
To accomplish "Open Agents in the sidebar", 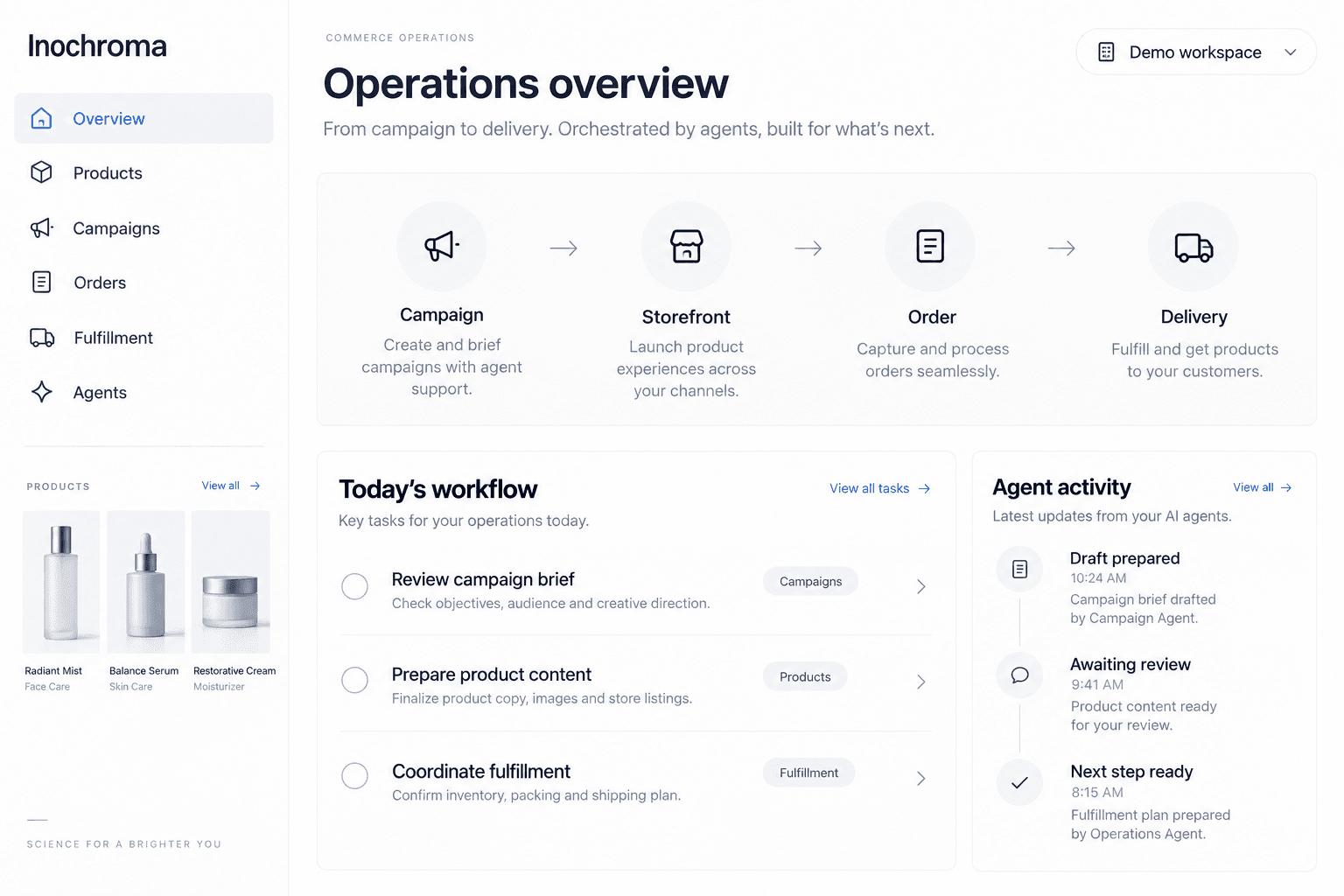I will tap(143, 393).
